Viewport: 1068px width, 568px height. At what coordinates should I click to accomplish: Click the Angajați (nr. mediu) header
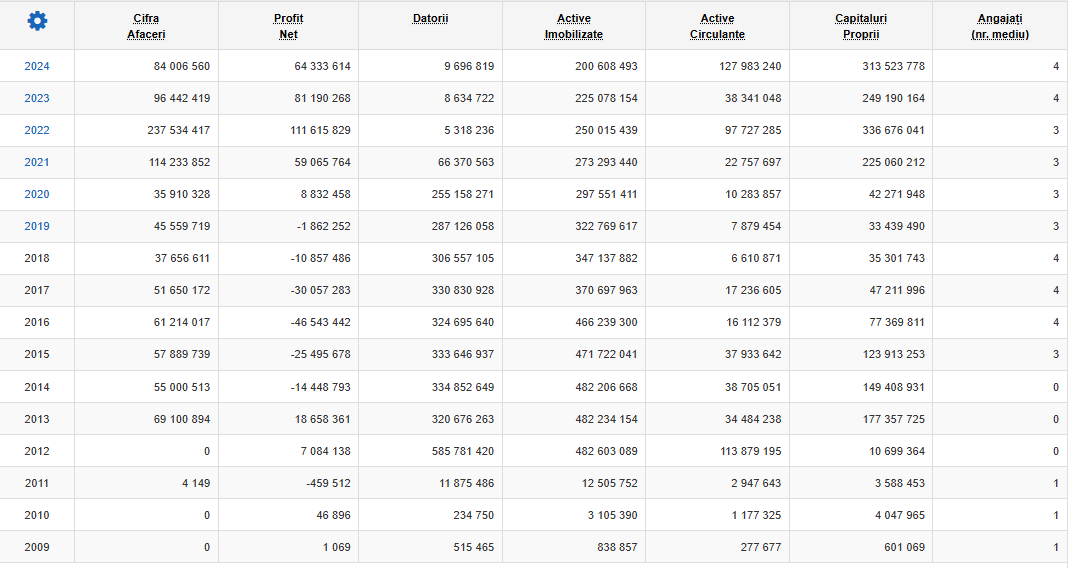(x=1000, y=26)
